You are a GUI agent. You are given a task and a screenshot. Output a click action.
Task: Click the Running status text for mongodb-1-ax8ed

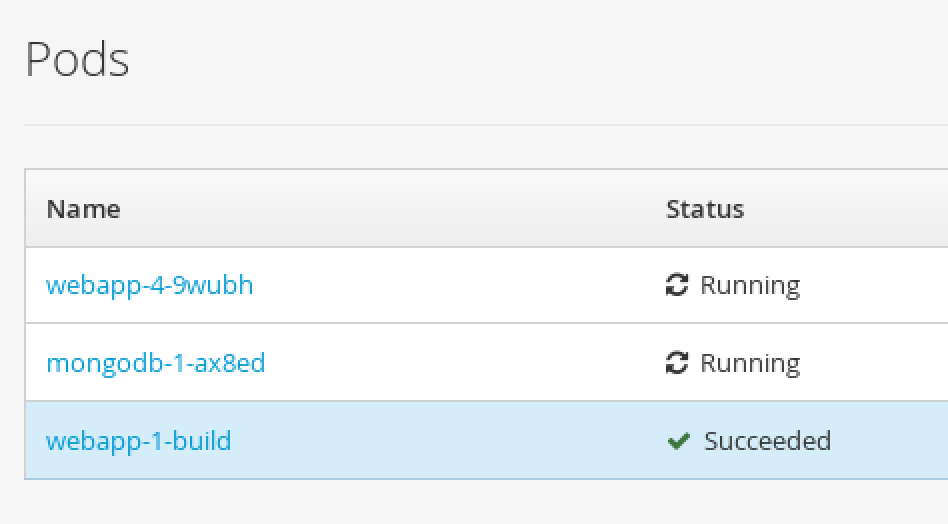pos(750,363)
